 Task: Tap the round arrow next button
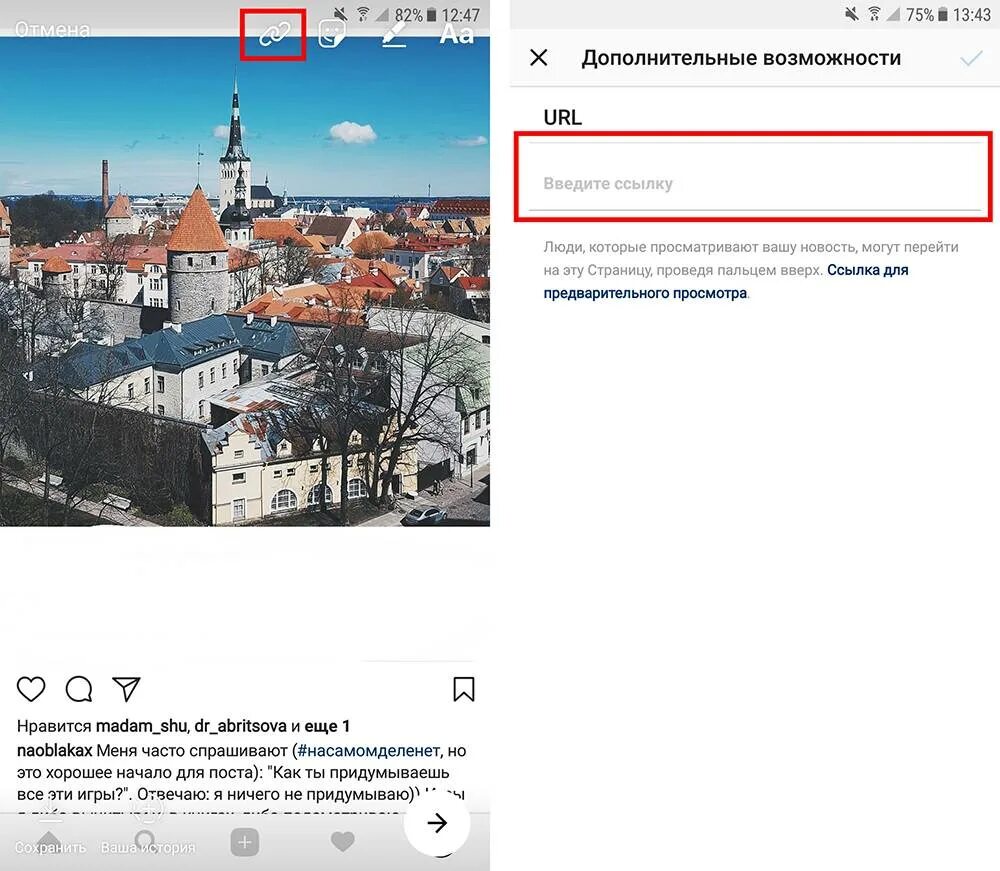coord(437,823)
